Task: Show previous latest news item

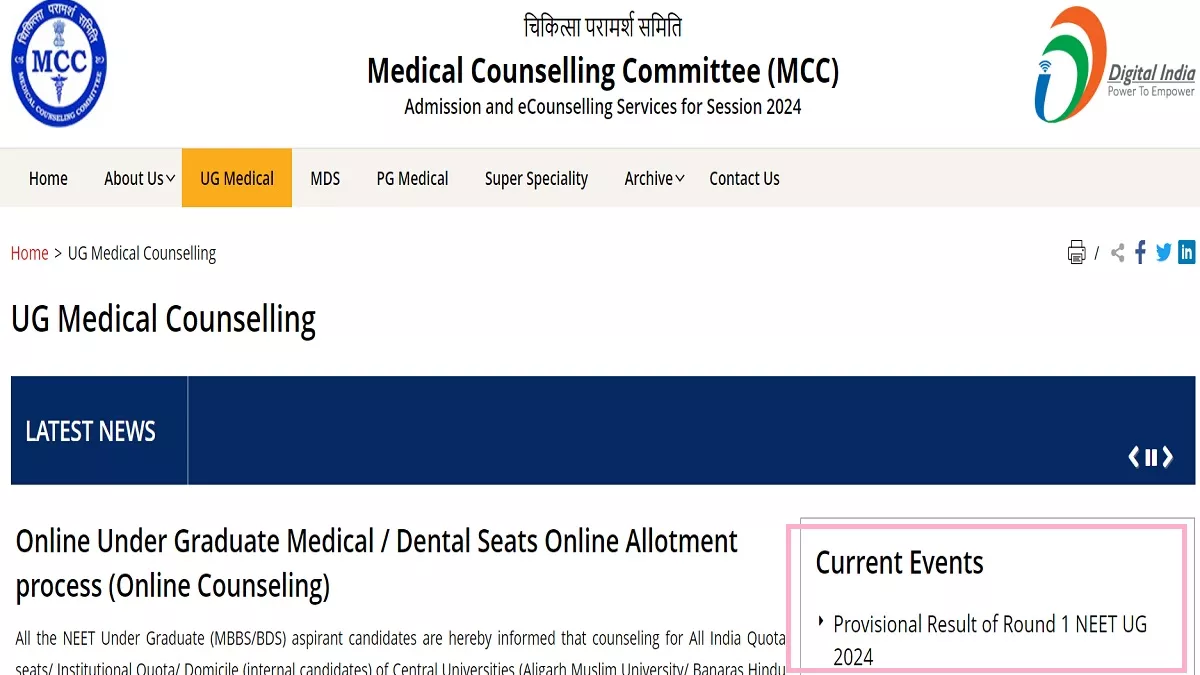Action: (1133, 457)
